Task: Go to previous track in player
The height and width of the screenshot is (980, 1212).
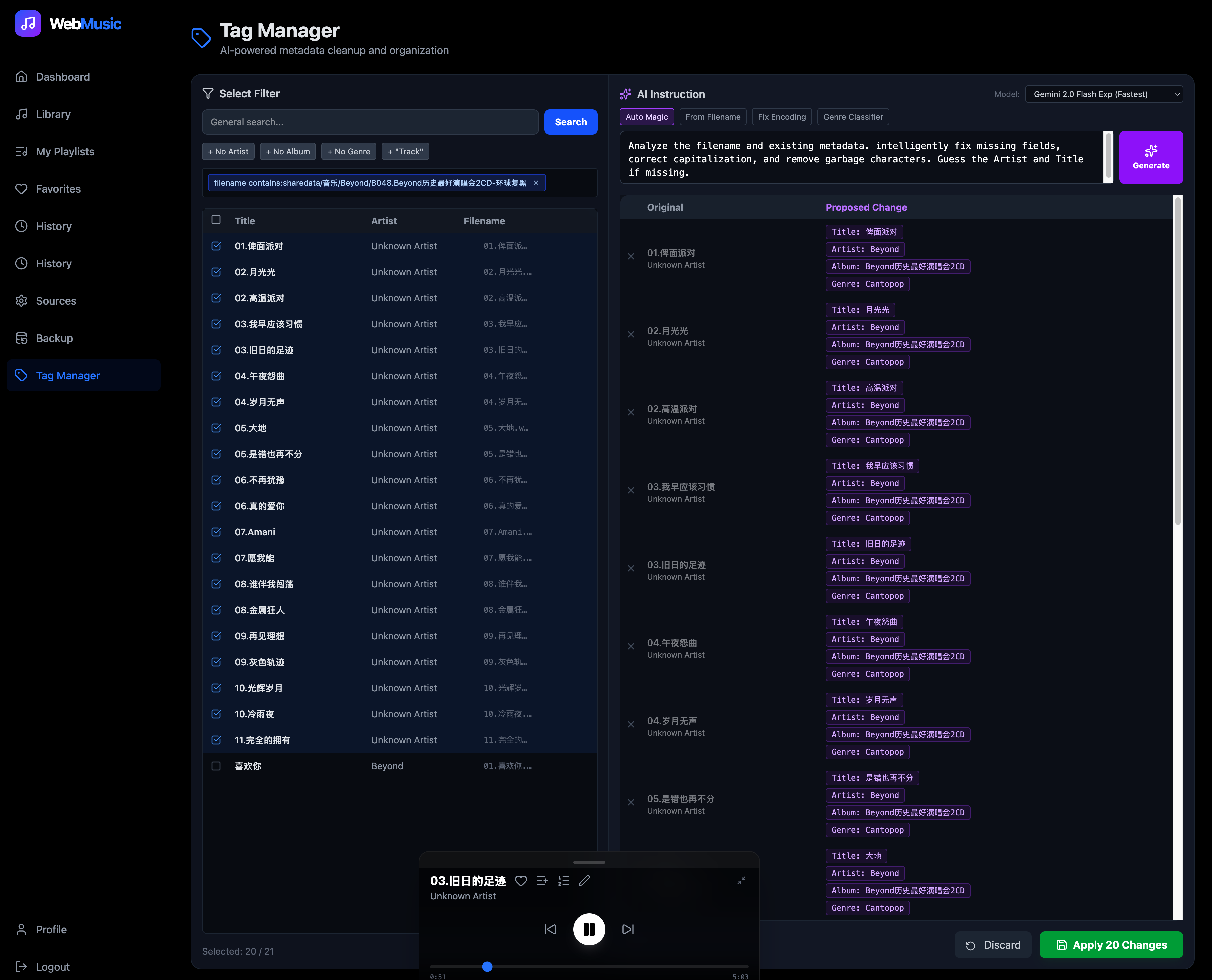Action: (x=550, y=929)
